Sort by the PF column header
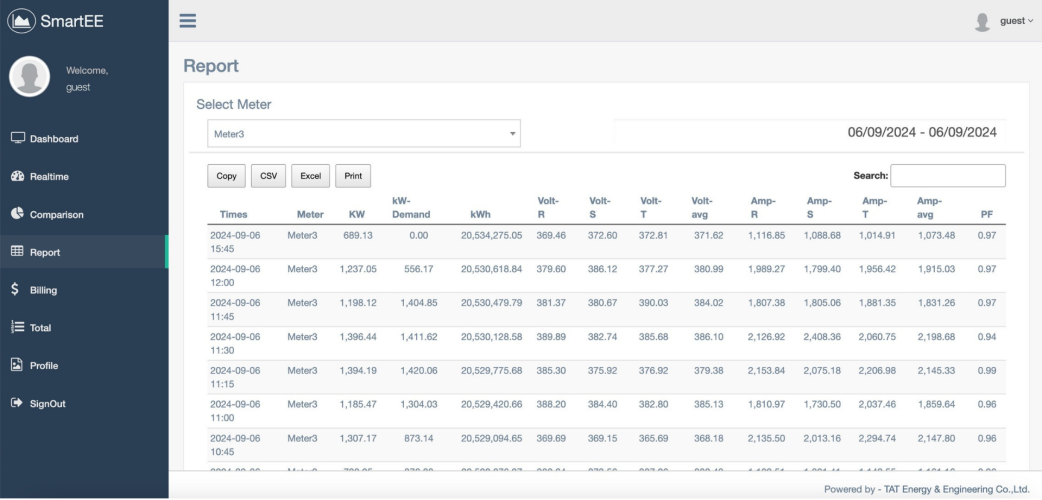Image resolution: width=1042 pixels, height=500 pixels. coord(987,214)
